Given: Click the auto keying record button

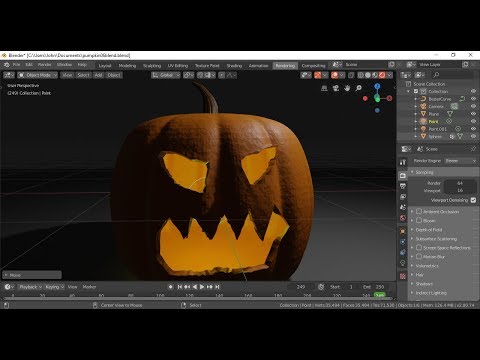Looking at the screenshot, I should 170,287.
